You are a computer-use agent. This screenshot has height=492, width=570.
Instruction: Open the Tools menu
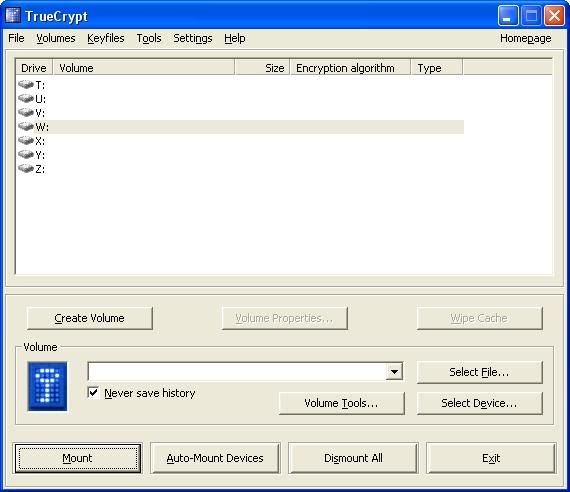click(x=149, y=38)
